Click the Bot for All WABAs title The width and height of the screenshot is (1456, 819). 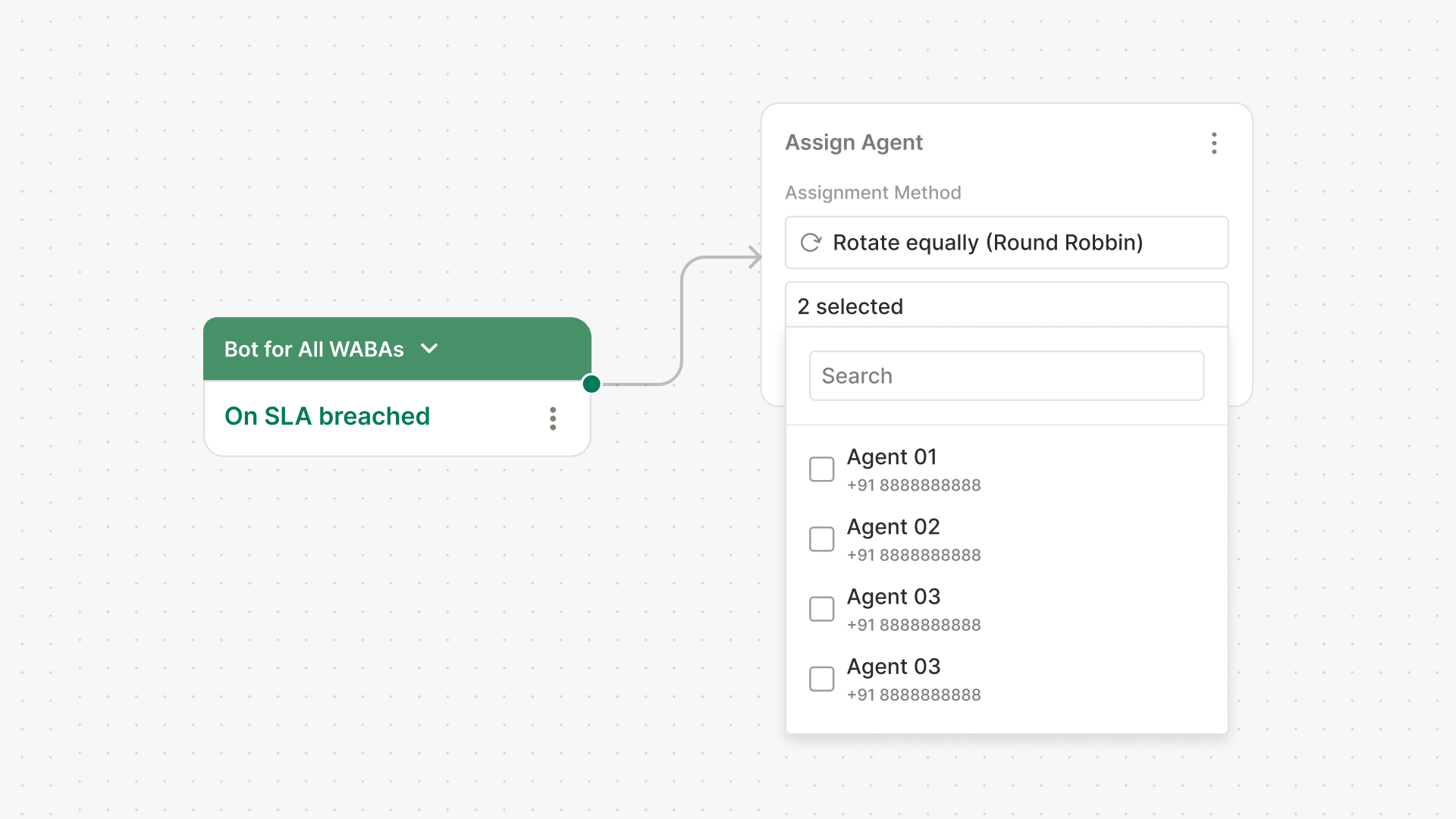point(314,350)
